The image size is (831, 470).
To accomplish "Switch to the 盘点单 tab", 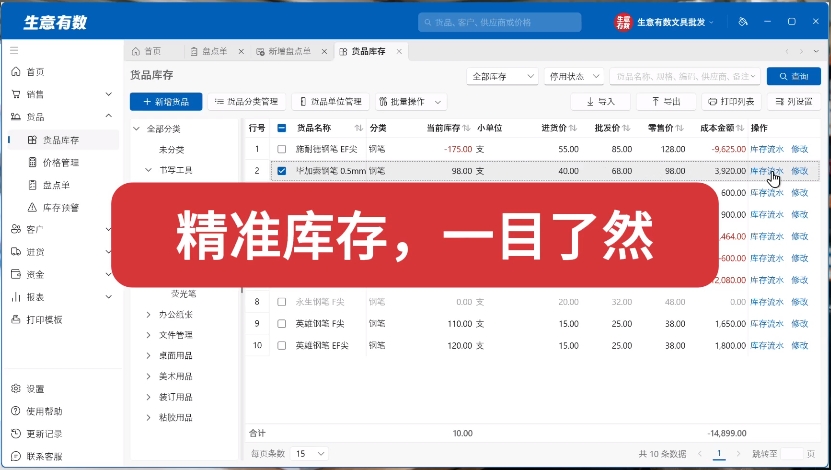I will pyautogui.click(x=209, y=51).
